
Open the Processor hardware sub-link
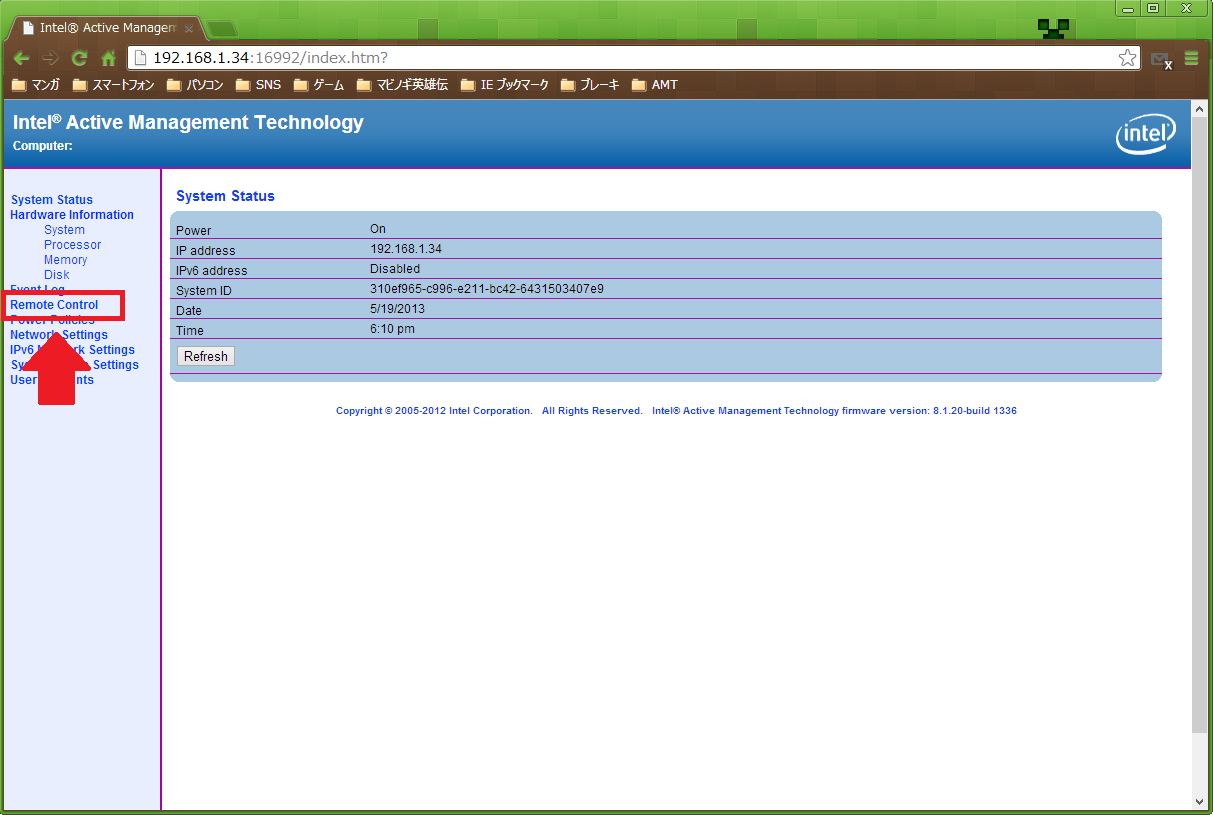pyautogui.click(x=72, y=245)
